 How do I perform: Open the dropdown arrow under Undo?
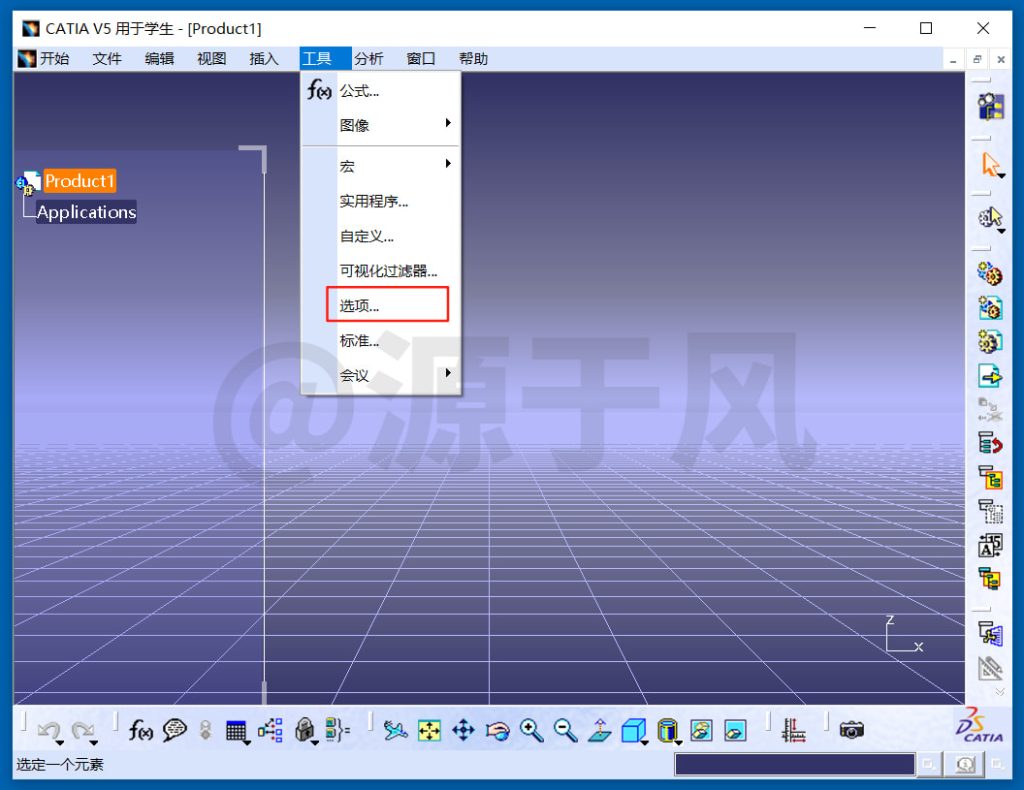tap(59, 743)
